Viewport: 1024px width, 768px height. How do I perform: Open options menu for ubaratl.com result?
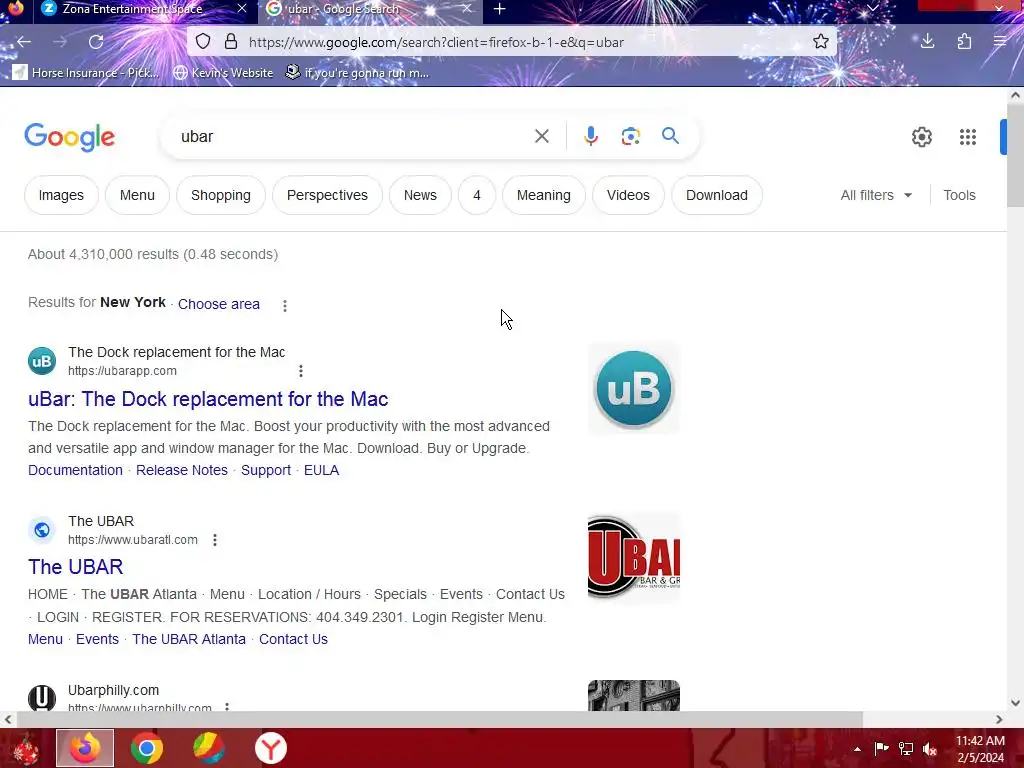[x=215, y=539]
